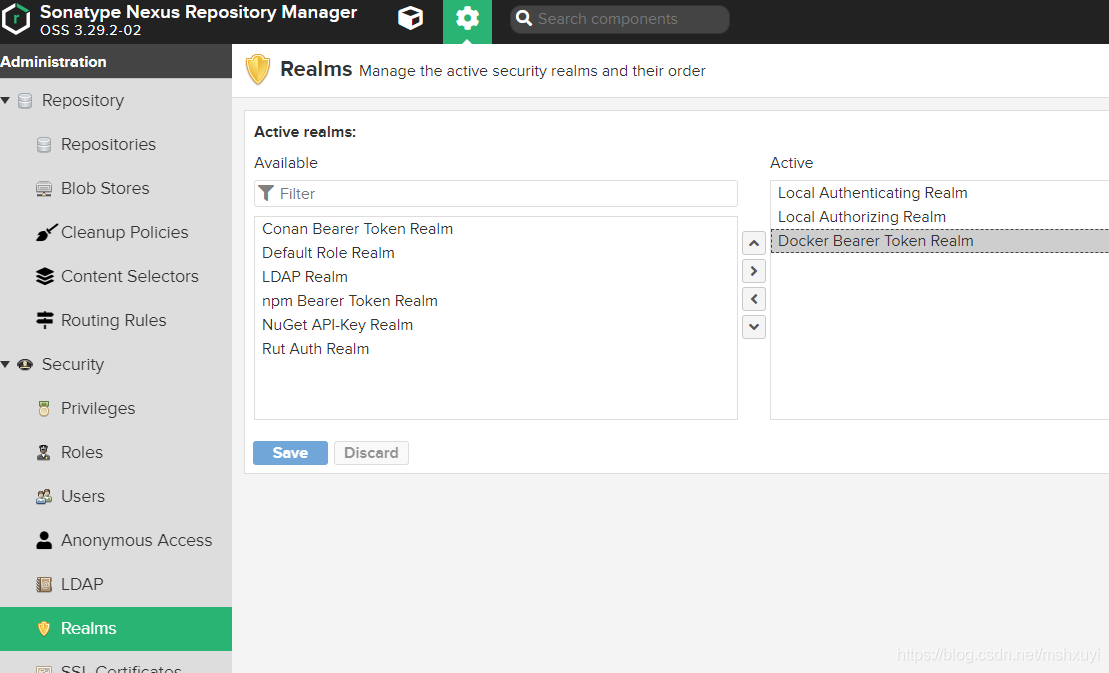Select LDAP Realm in Available list
Image resolution: width=1109 pixels, height=673 pixels.
[496, 277]
